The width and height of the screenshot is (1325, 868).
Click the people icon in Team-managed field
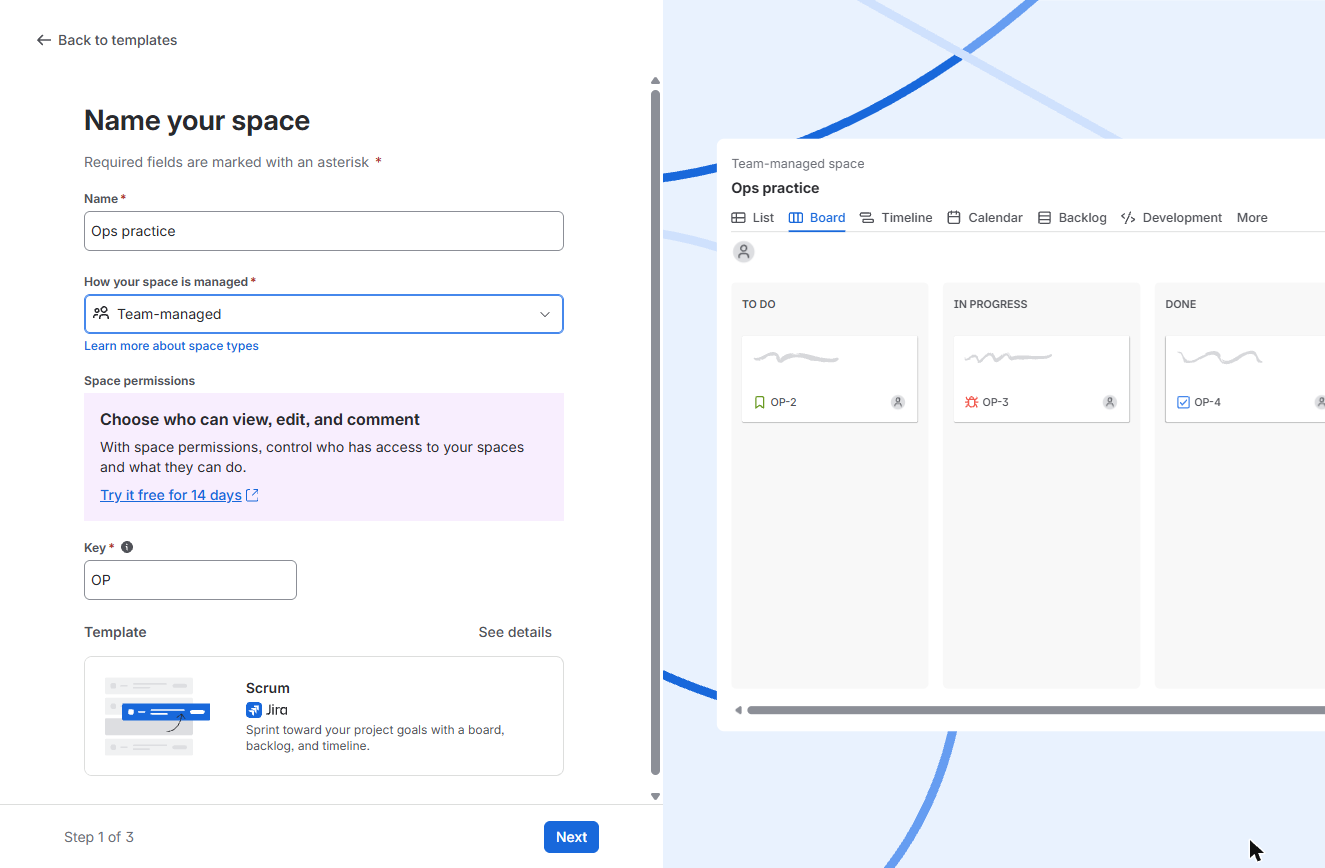(101, 313)
